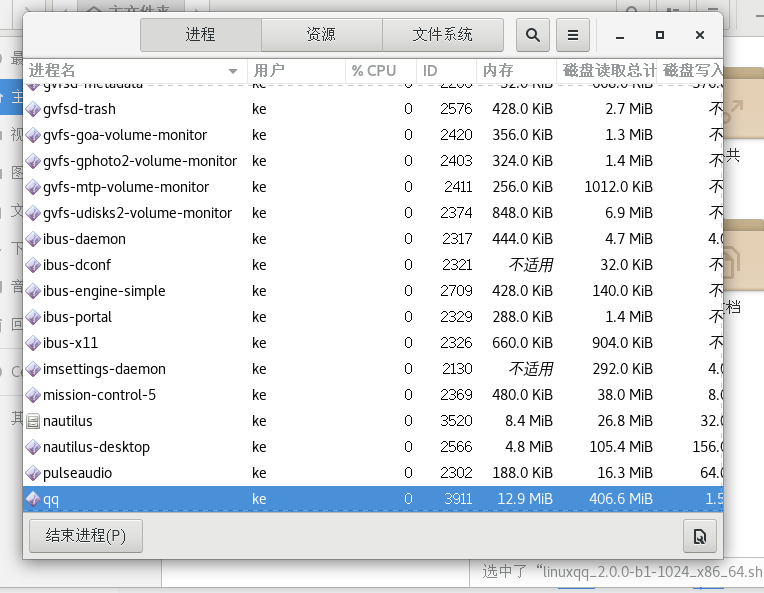Click the sort arrow in 进程名 column header
Viewport: 764px width, 593px height.
click(233, 71)
